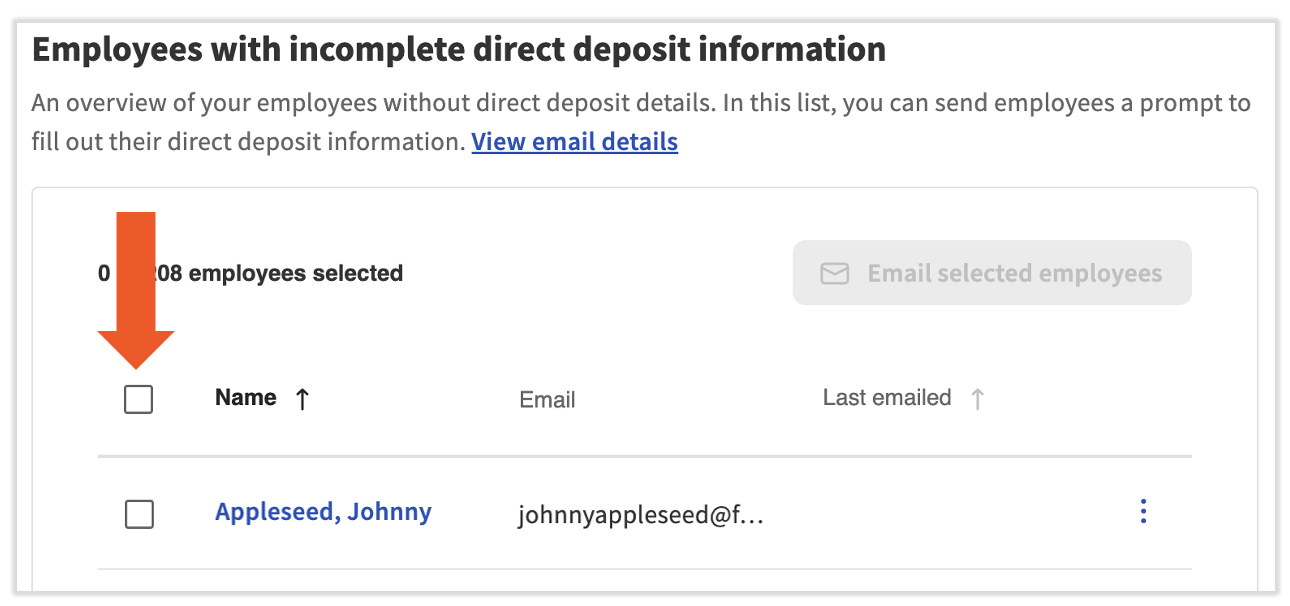This screenshot has height=606, width=1290.
Task: Open the three-dot menu for Johnny Appleseed
Action: click(x=1143, y=512)
